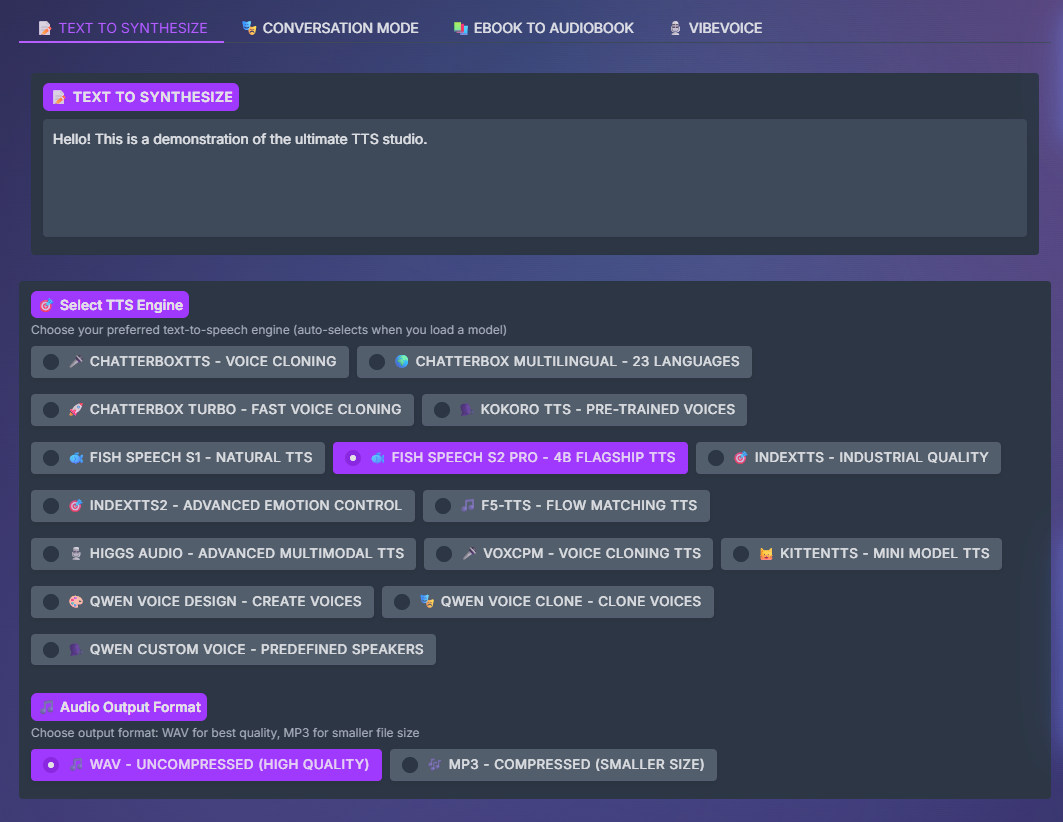Click the cat icon on KittenTTS

(767, 553)
